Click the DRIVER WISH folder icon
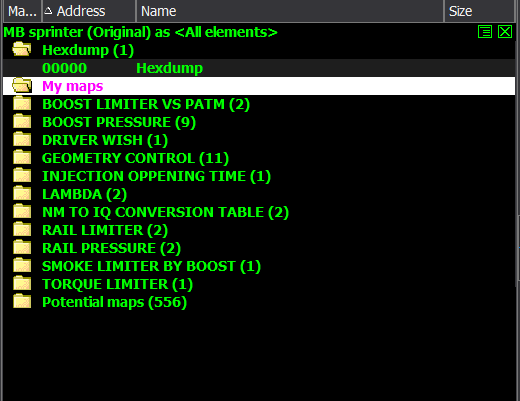Image resolution: width=520 pixels, height=401 pixels. click(x=22, y=139)
